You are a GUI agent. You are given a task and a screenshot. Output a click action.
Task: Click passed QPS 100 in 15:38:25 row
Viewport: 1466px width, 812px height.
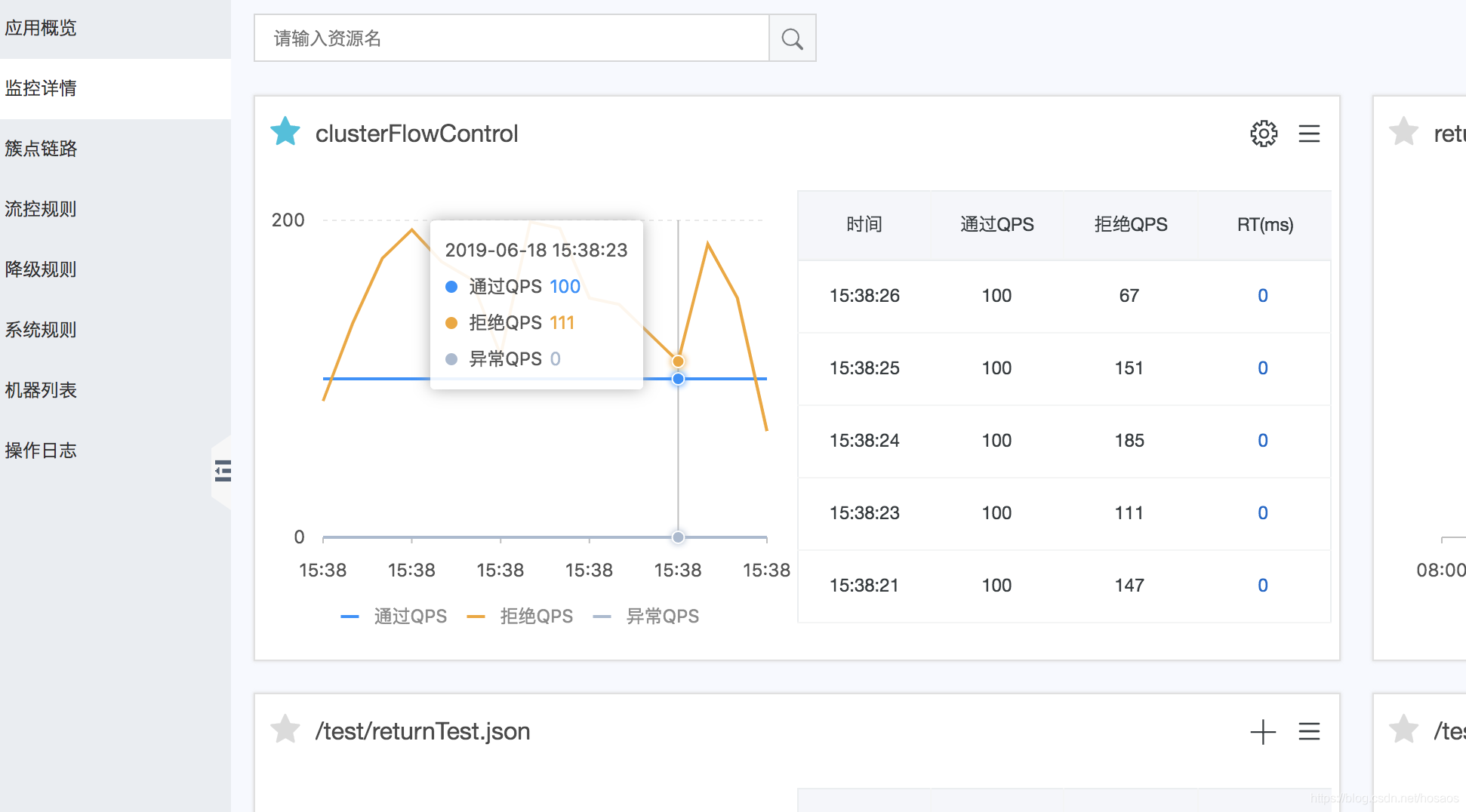pyautogui.click(x=996, y=368)
